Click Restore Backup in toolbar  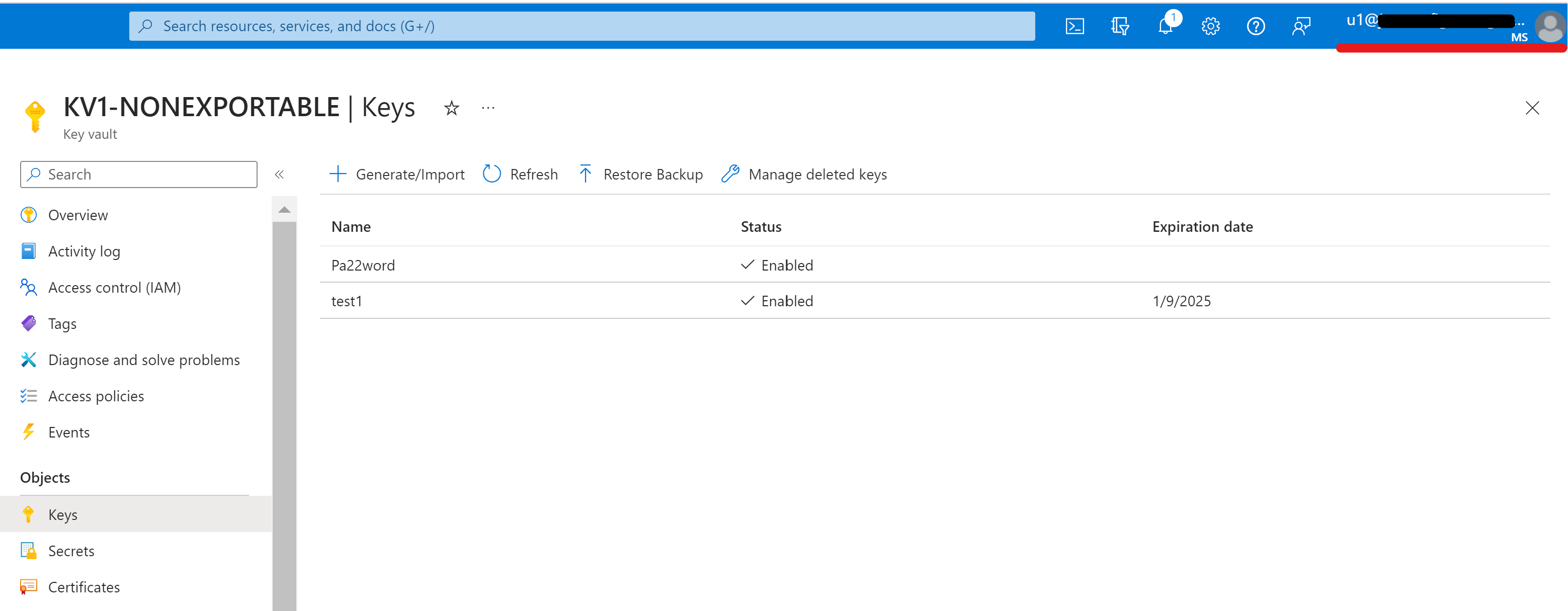point(640,174)
